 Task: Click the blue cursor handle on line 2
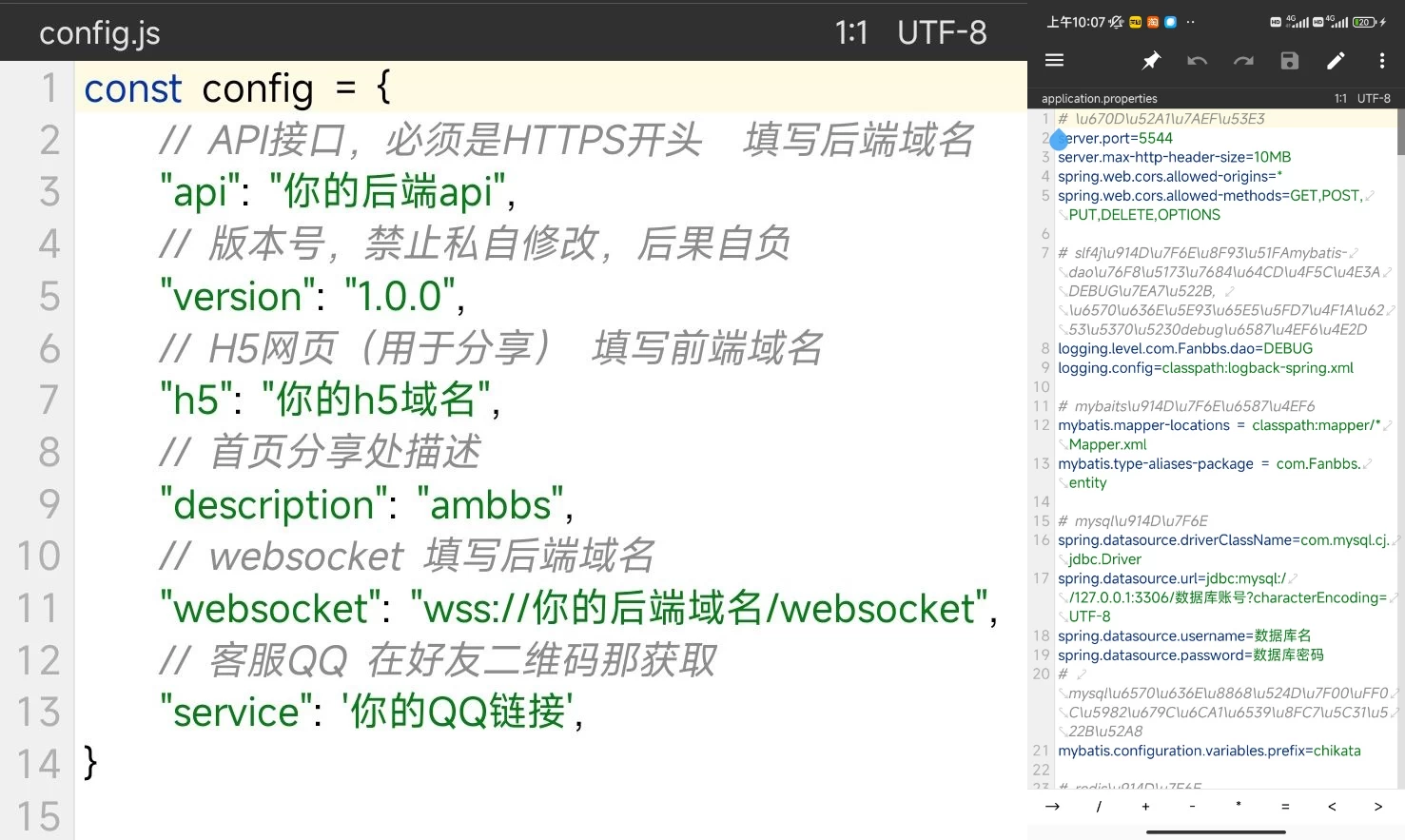click(1060, 140)
